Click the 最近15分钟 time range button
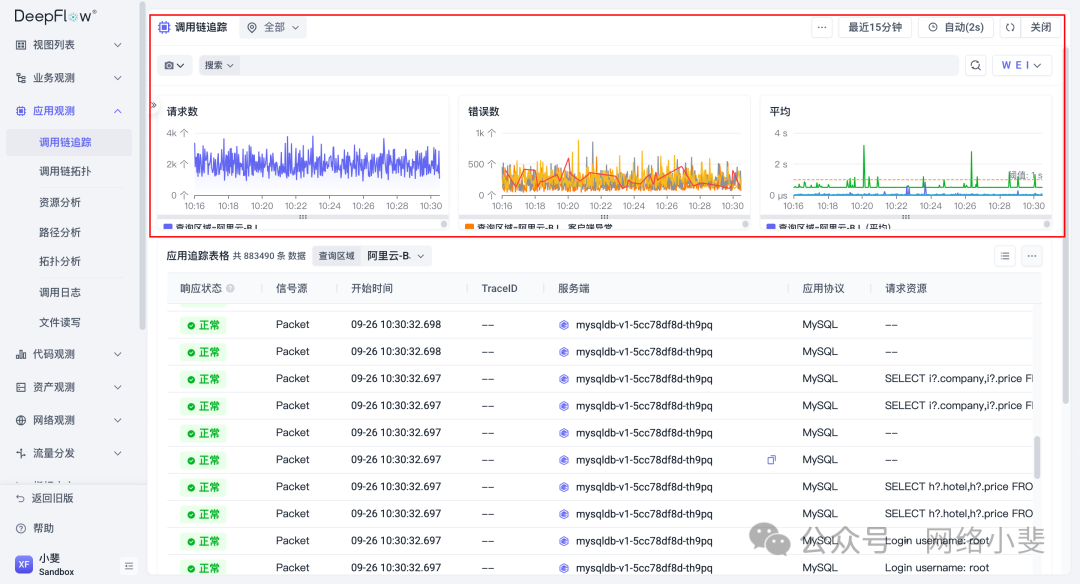Viewport: 1080px width, 584px height. tap(874, 28)
